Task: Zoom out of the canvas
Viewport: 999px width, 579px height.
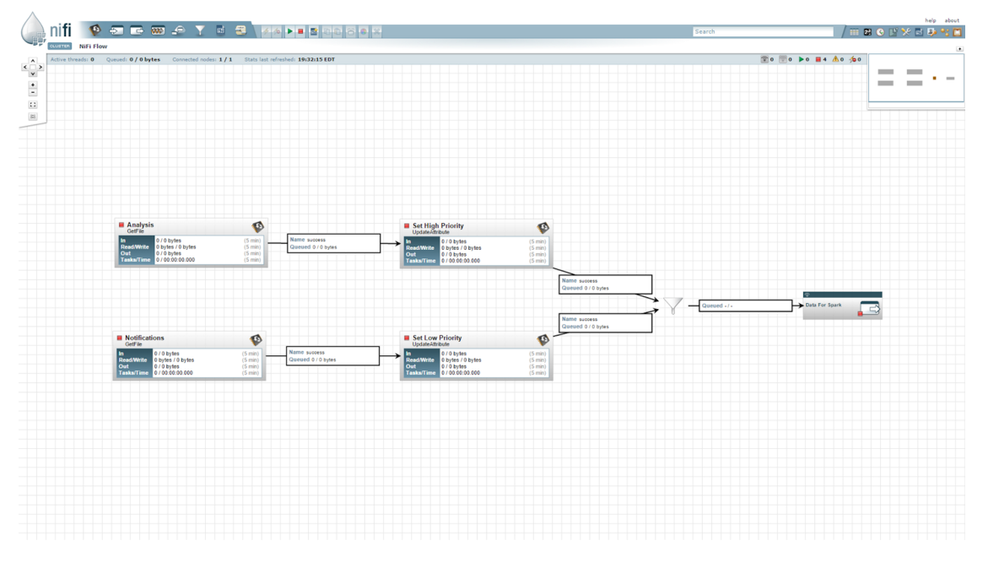Action: coord(32,92)
